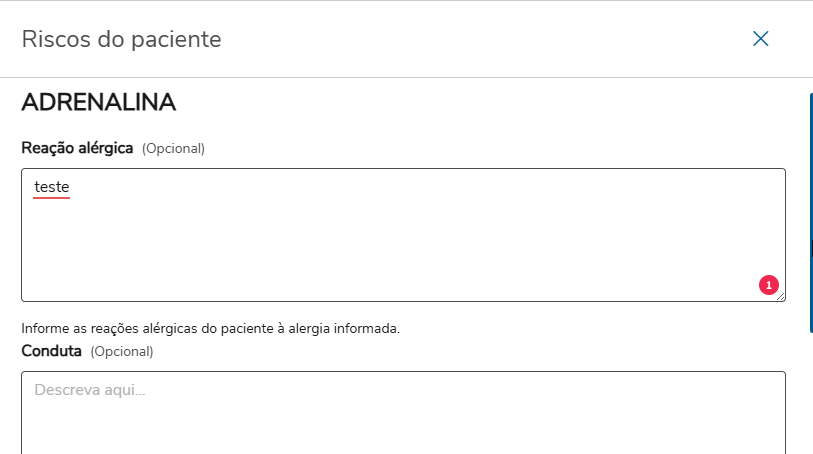Click the blue vertical bar at right edge

coord(810,160)
